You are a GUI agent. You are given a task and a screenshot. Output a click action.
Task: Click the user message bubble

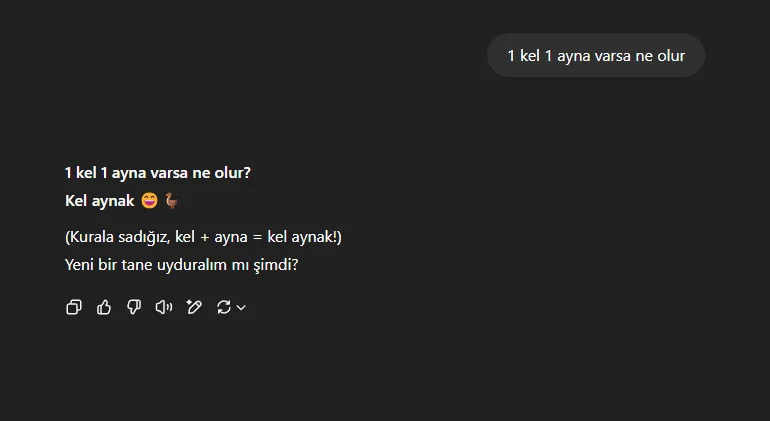point(595,55)
